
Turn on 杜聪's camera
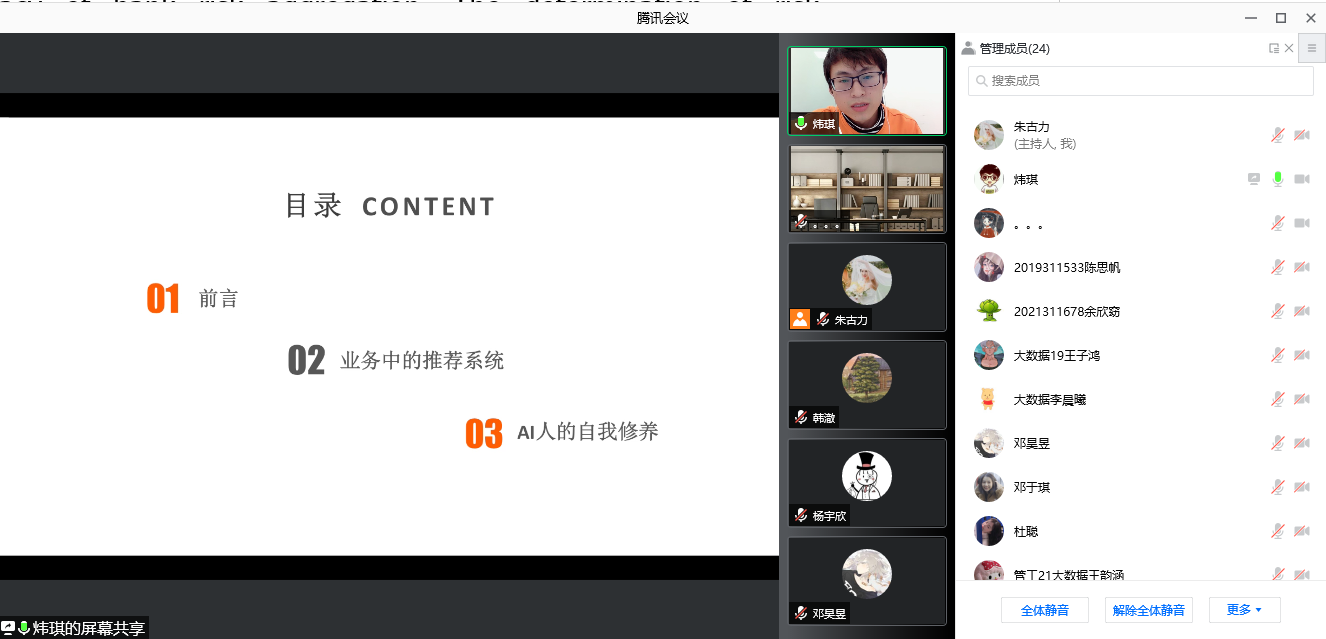[1301, 531]
